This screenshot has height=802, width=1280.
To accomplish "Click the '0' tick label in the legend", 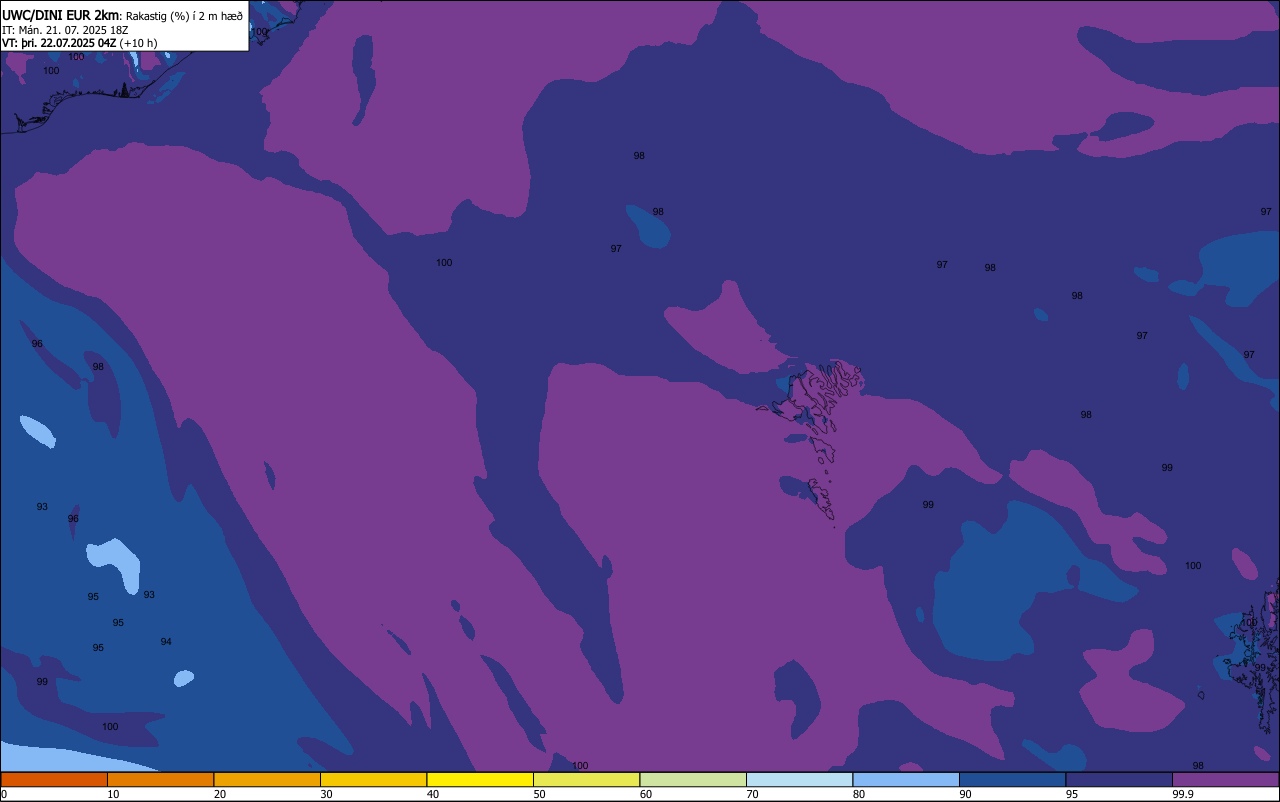I will point(4,794).
